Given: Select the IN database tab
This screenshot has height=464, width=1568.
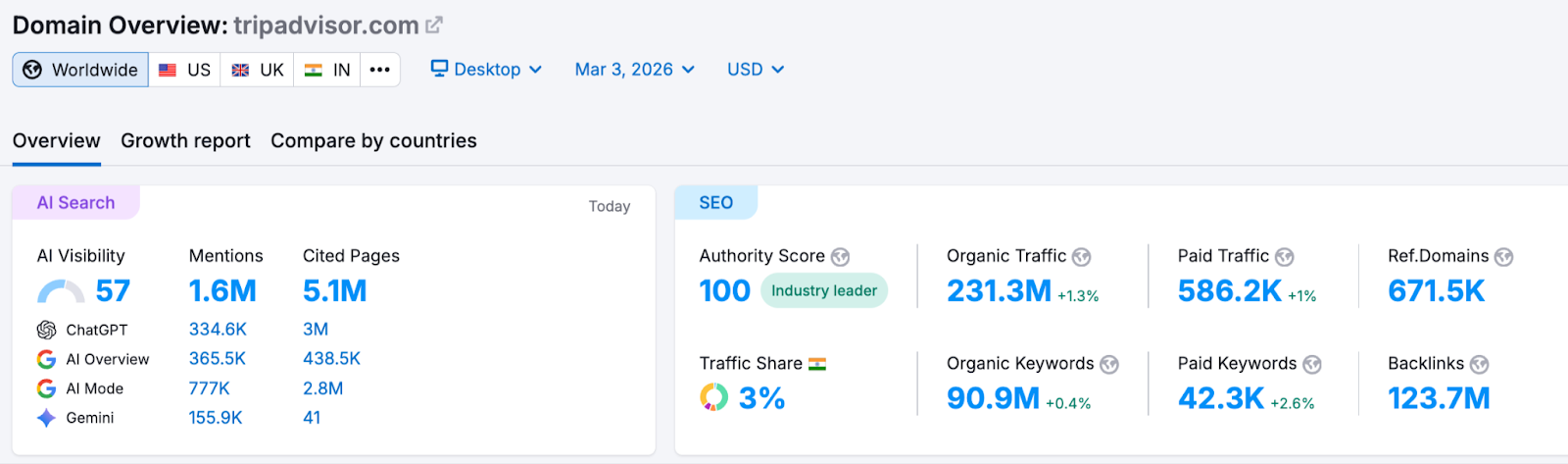Looking at the screenshot, I should click(x=327, y=70).
